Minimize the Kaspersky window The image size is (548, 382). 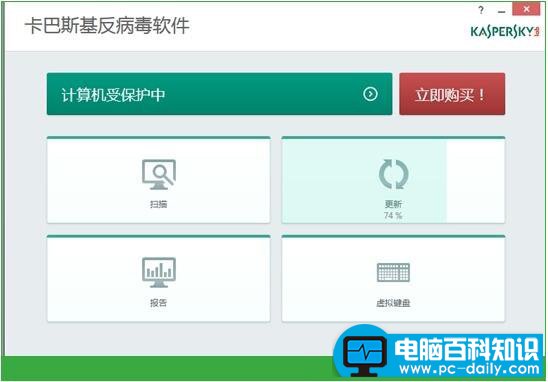(x=502, y=11)
